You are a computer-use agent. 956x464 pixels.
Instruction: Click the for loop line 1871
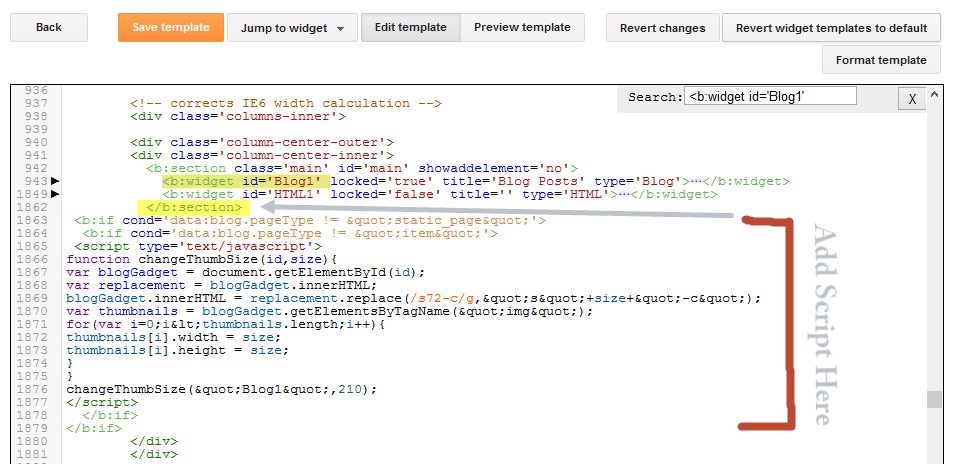click(x=226, y=324)
